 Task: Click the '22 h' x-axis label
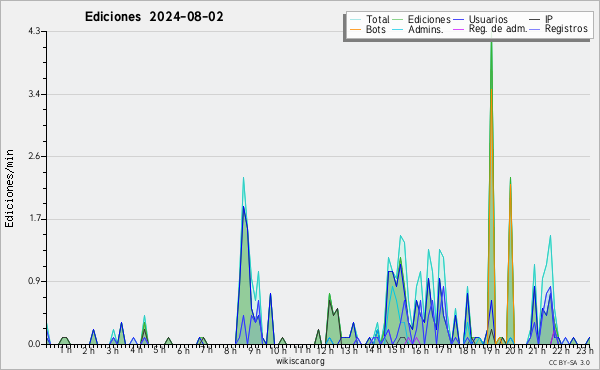coord(561,351)
